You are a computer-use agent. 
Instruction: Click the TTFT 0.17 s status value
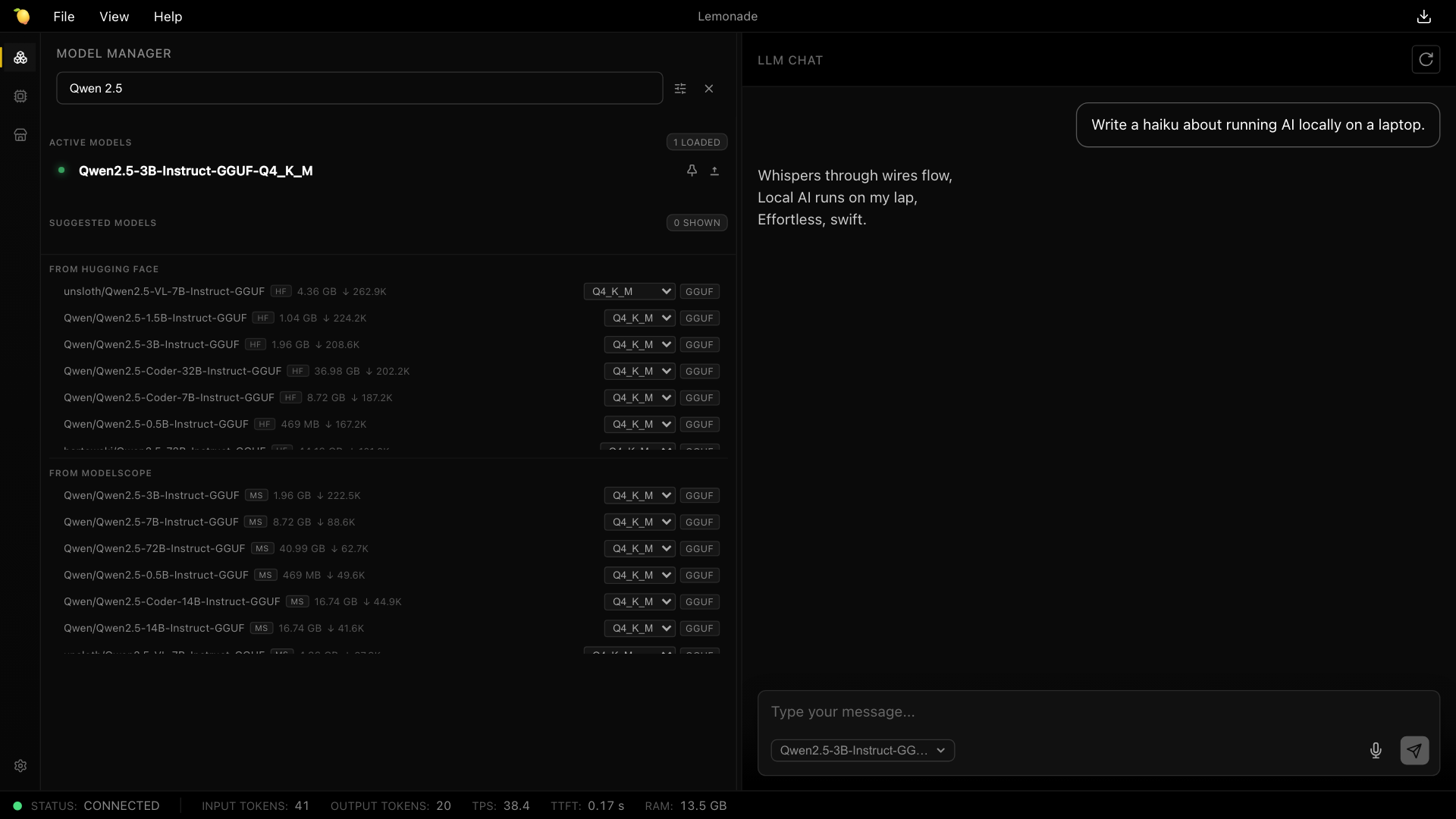pos(588,805)
